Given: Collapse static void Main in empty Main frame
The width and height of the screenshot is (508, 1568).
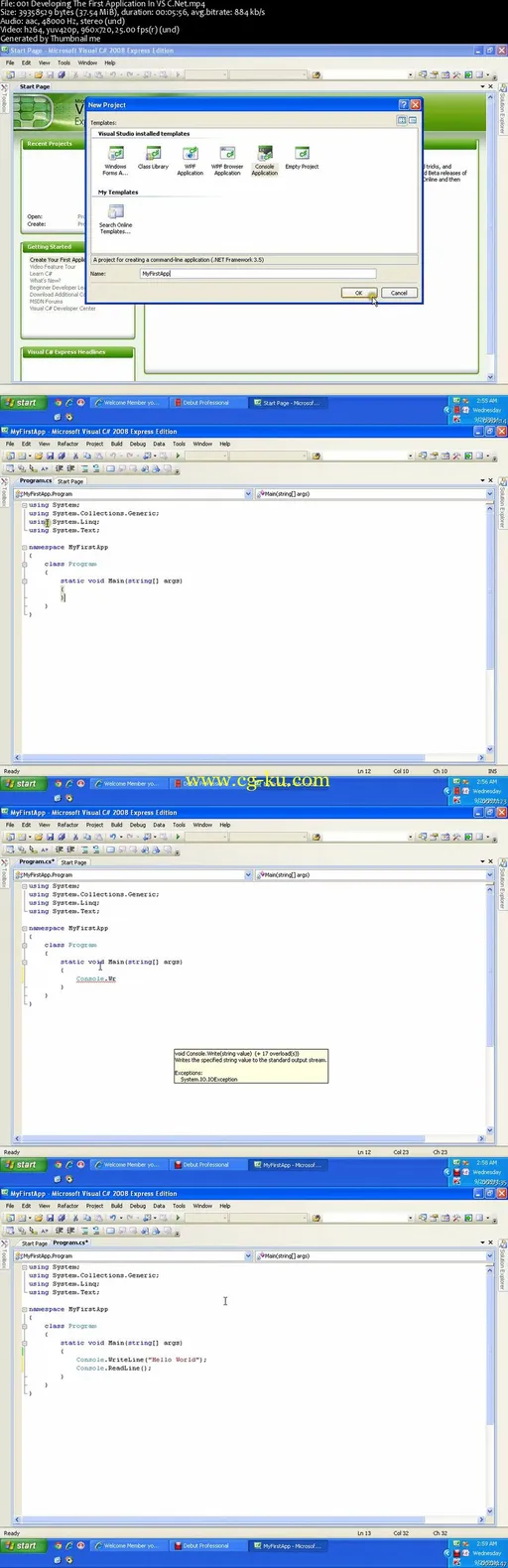Looking at the screenshot, I should click(25, 581).
